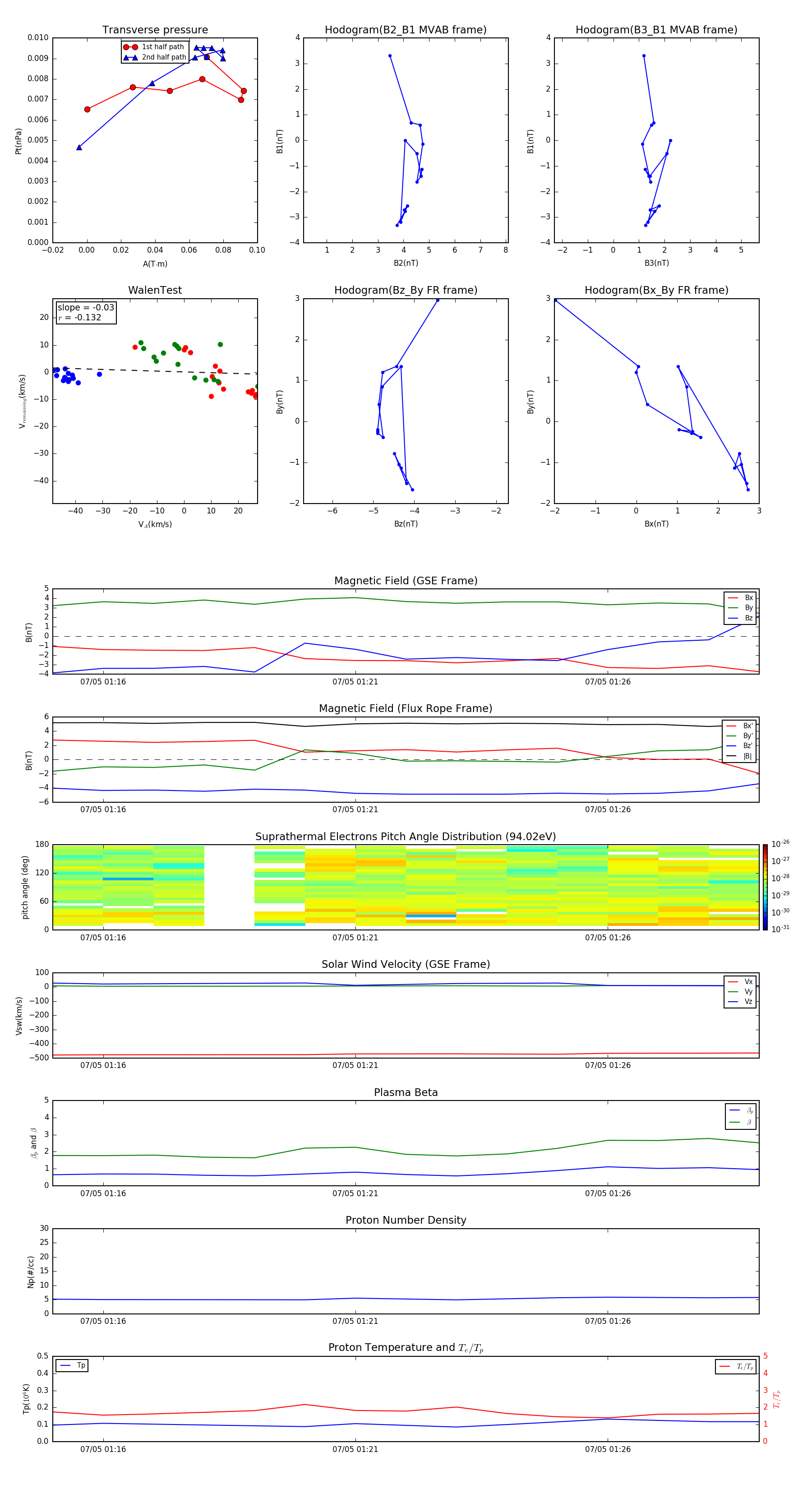This screenshot has width=812, height=1489.
Task: Click the "V_A(km/s)" x-axis label
Action: click(155, 525)
